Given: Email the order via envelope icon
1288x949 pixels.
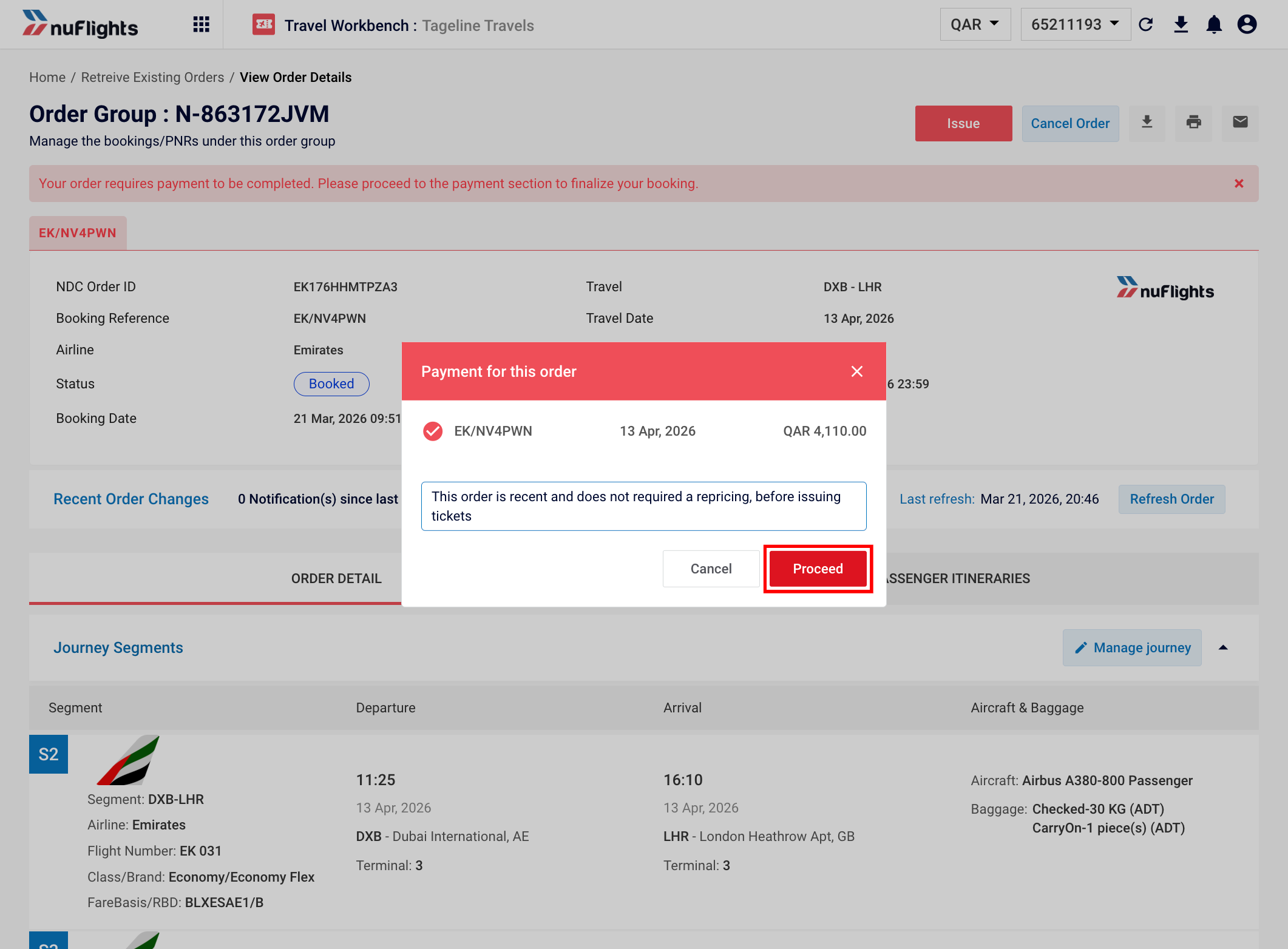Looking at the screenshot, I should 1240,123.
